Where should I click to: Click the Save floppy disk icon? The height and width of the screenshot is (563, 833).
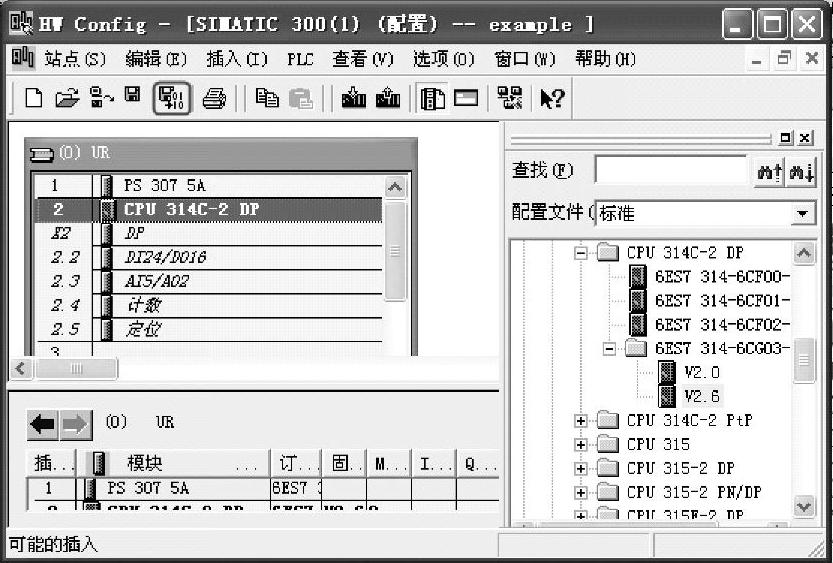tap(132, 96)
